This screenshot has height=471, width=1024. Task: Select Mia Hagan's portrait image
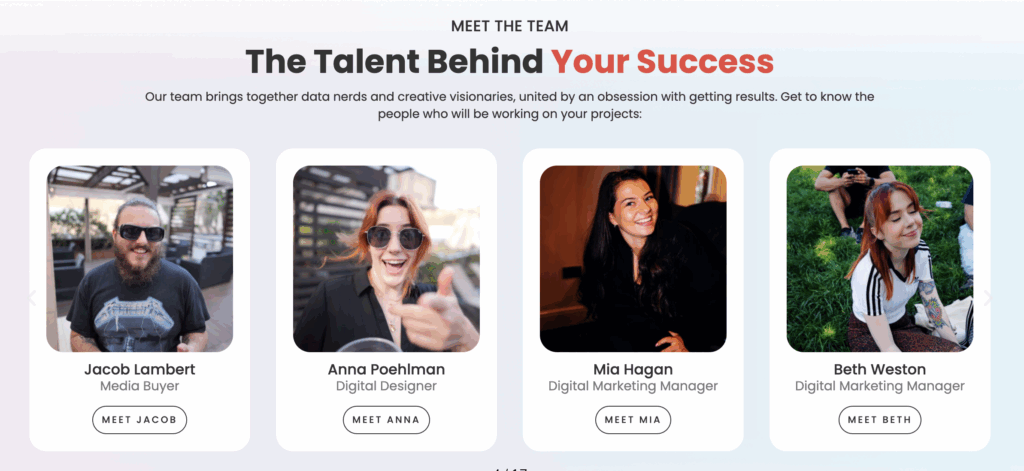pos(633,258)
